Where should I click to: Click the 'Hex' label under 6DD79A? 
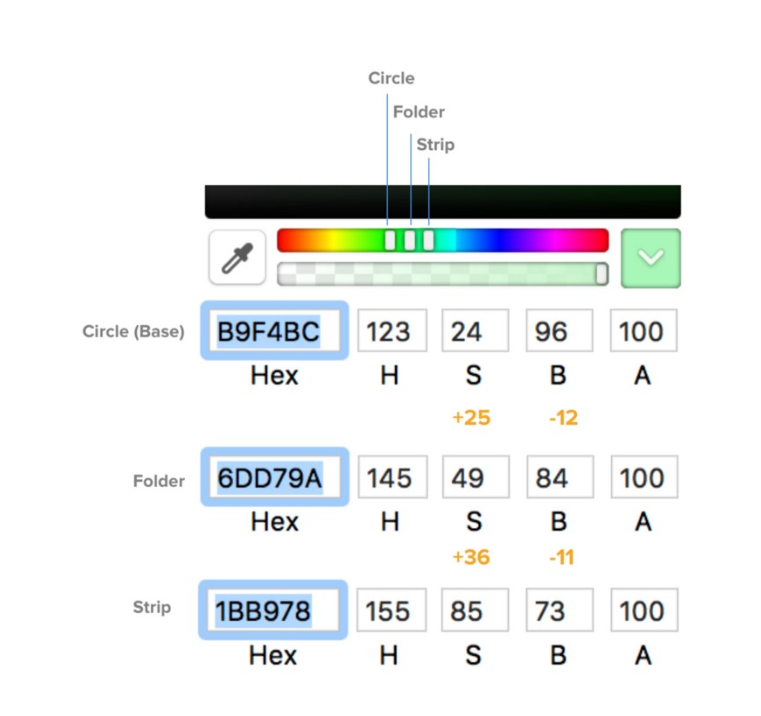point(275,522)
